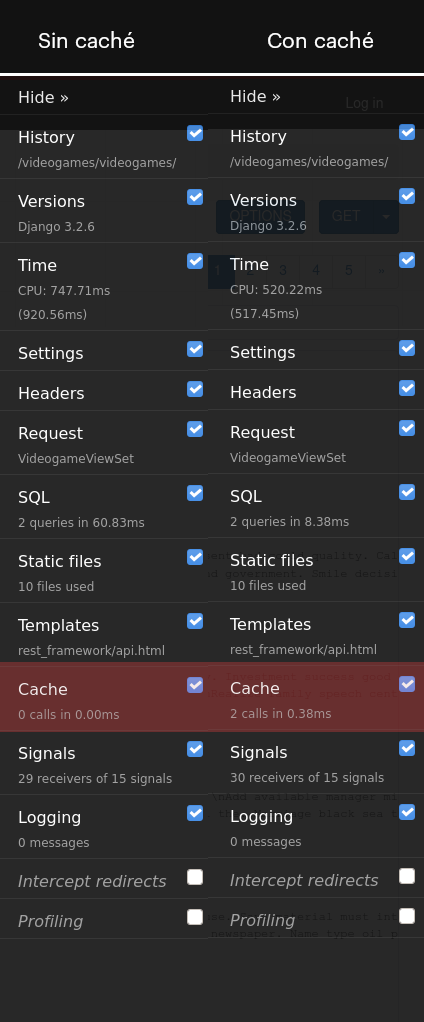424x1022 pixels.
Task: Uncheck Headers checkbox in Con caché panel
Action: click(407, 388)
